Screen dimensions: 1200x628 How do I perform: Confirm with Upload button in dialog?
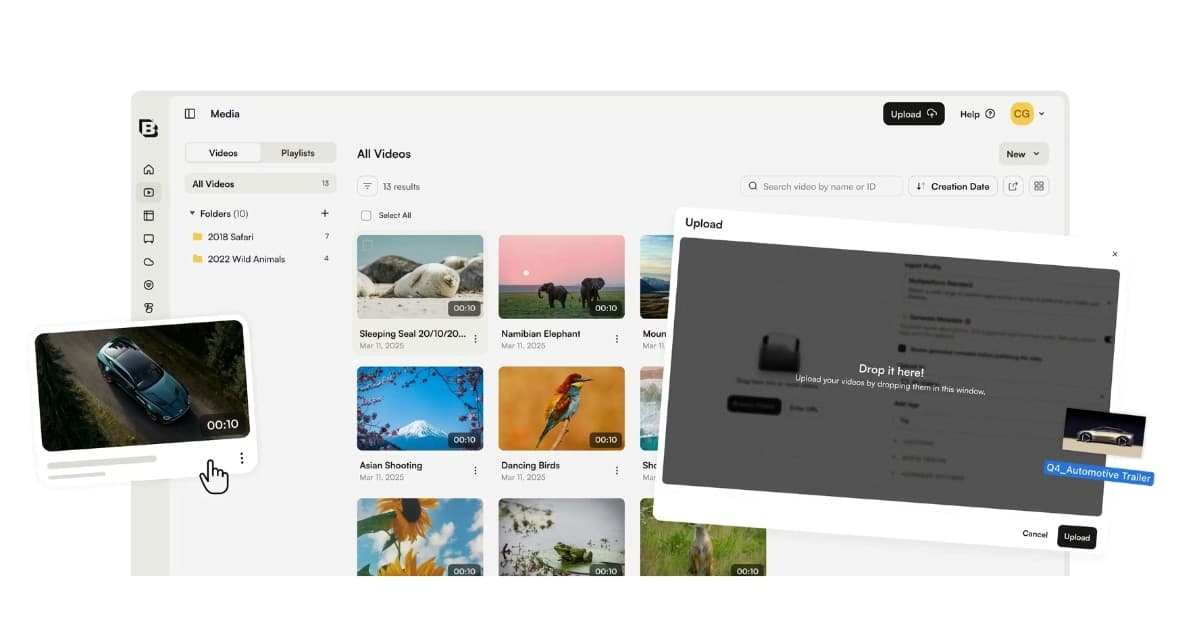[1077, 537]
